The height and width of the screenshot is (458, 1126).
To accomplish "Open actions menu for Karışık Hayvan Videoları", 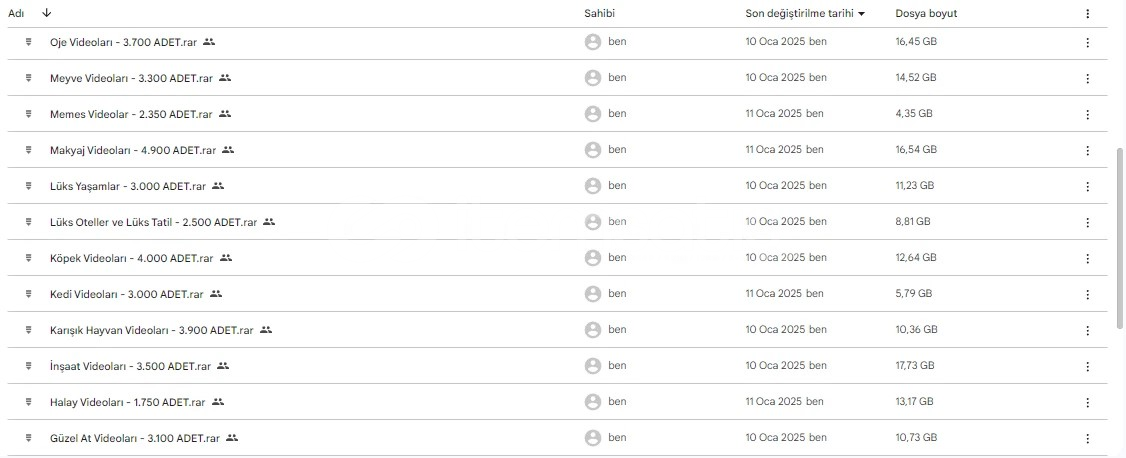I will (x=1087, y=330).
